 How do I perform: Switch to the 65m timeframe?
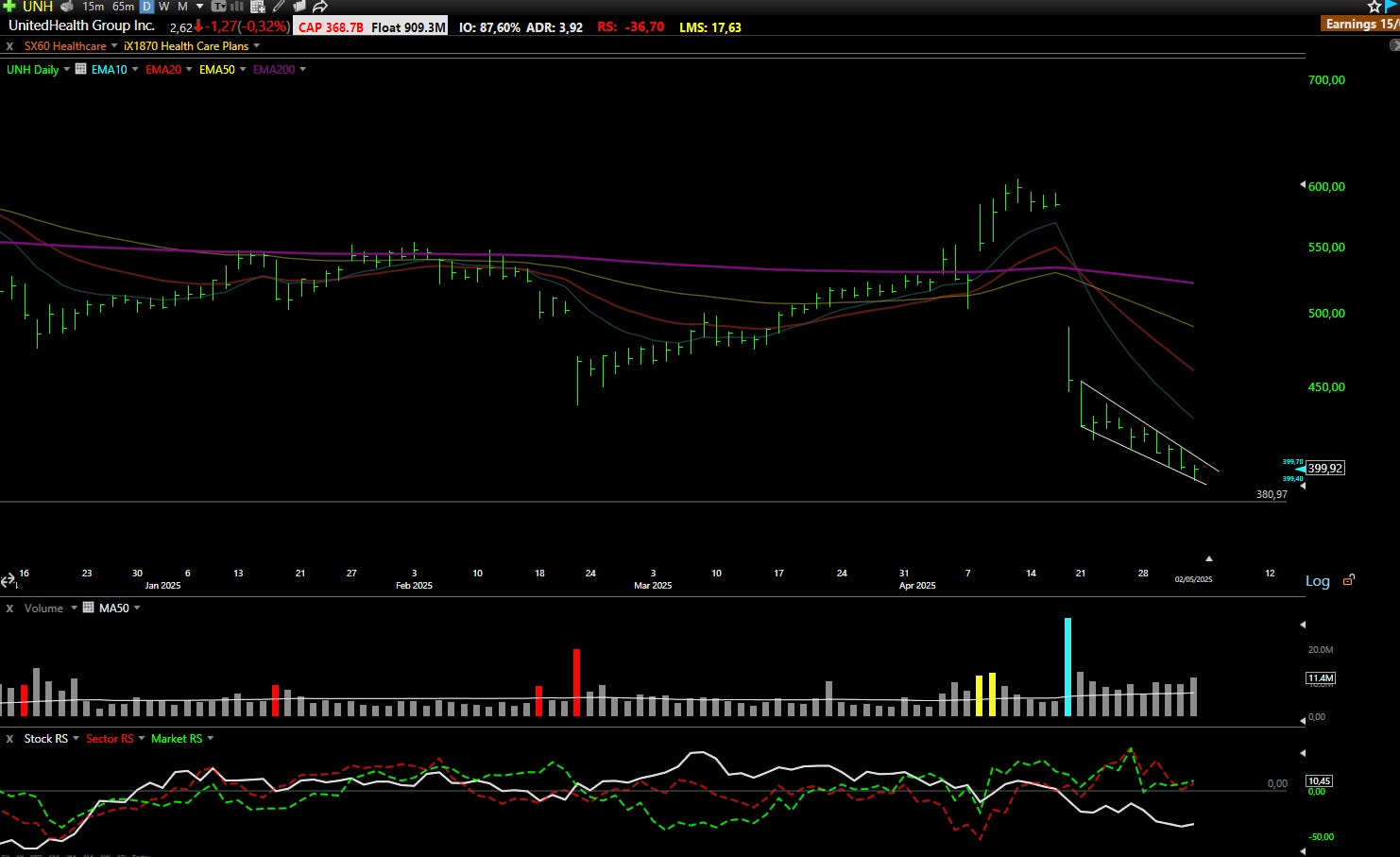pos(123,6)
